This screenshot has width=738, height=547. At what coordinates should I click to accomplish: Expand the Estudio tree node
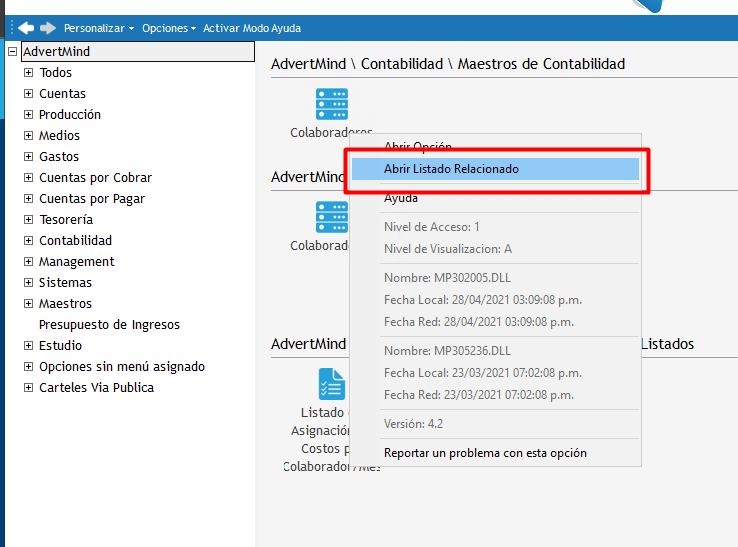coord(29,346)
